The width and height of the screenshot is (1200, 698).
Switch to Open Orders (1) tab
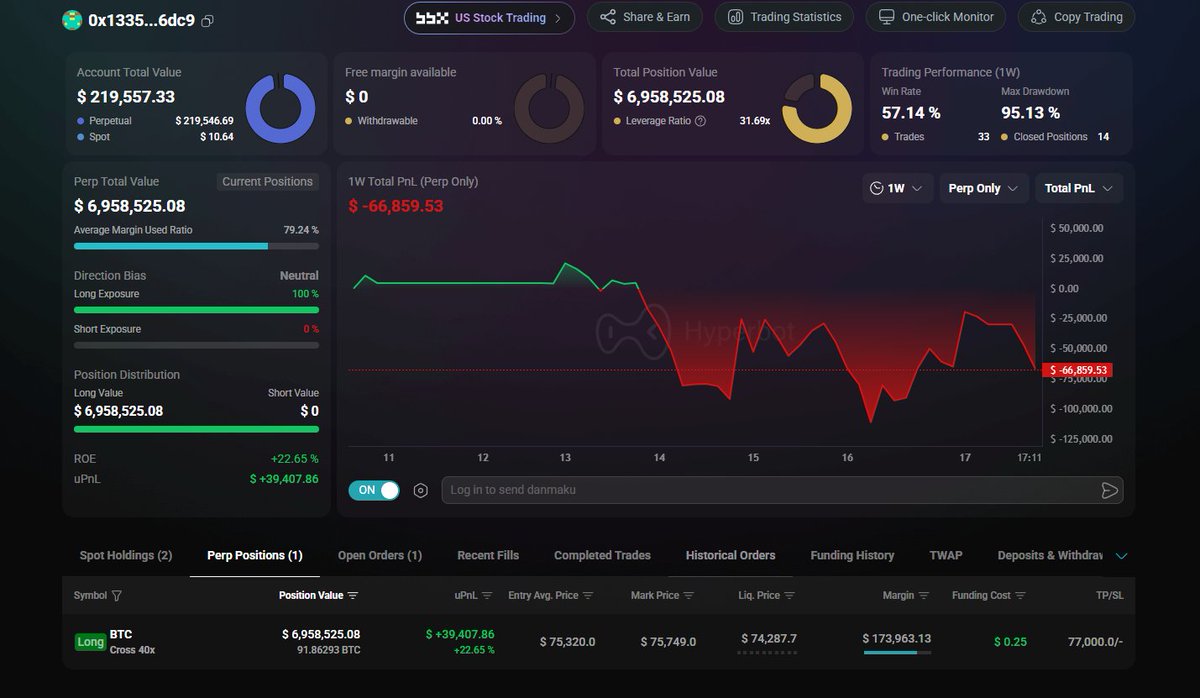point(380,555)
